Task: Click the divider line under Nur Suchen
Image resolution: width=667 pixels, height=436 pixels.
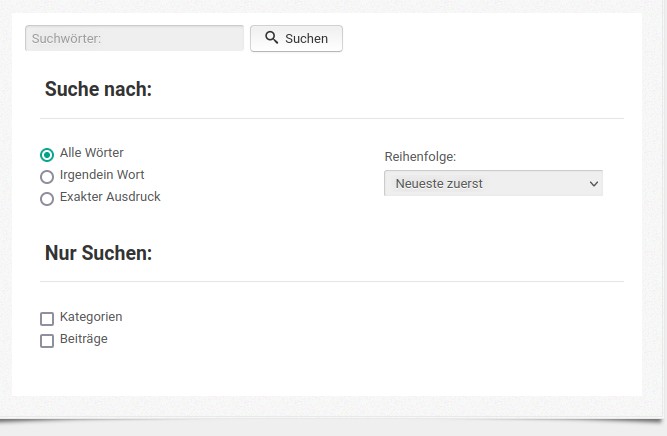Action: coord(332,281)
